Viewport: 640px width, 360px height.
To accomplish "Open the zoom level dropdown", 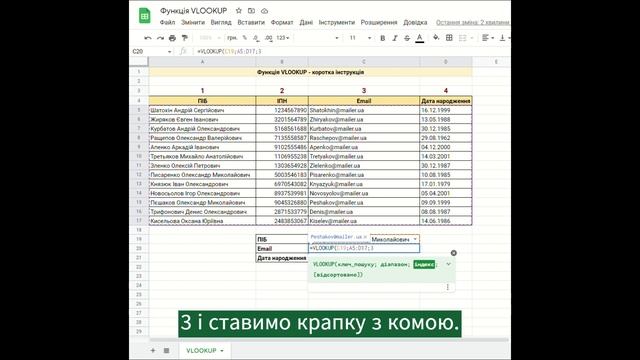I will coord(209,38).
